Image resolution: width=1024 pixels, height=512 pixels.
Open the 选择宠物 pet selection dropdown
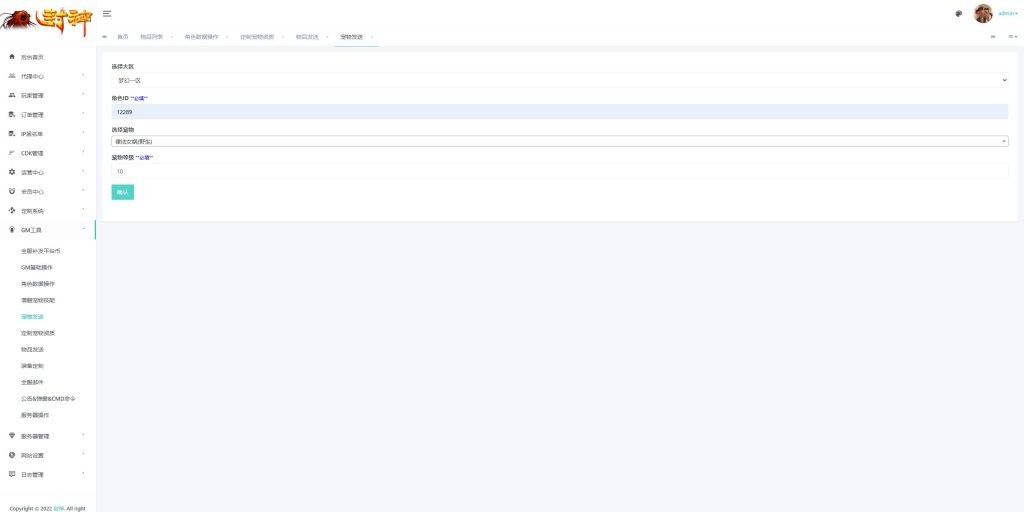click(x=559, y=141)
